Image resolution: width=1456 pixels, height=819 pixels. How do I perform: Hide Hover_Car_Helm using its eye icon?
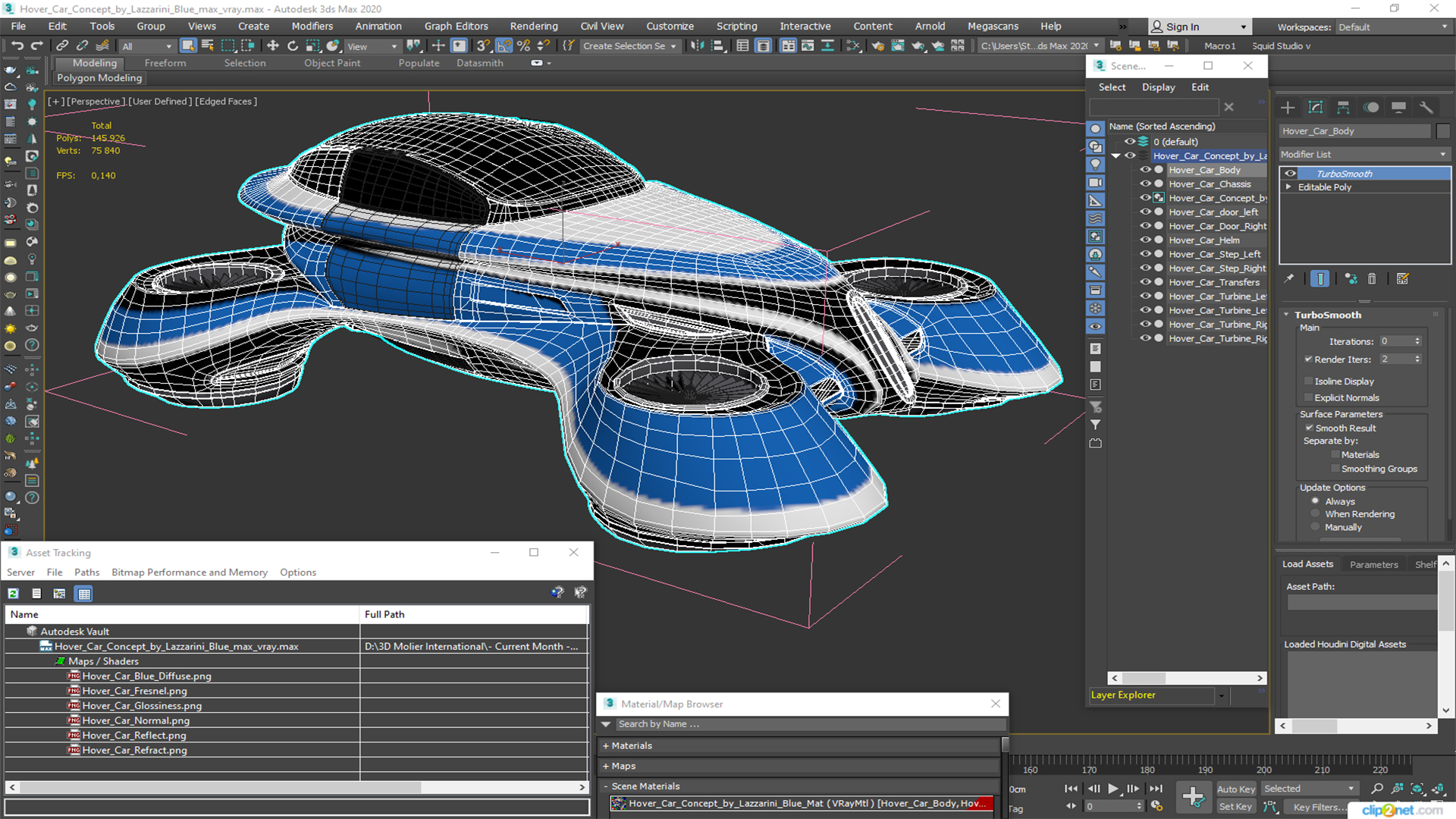point(1145,240)
